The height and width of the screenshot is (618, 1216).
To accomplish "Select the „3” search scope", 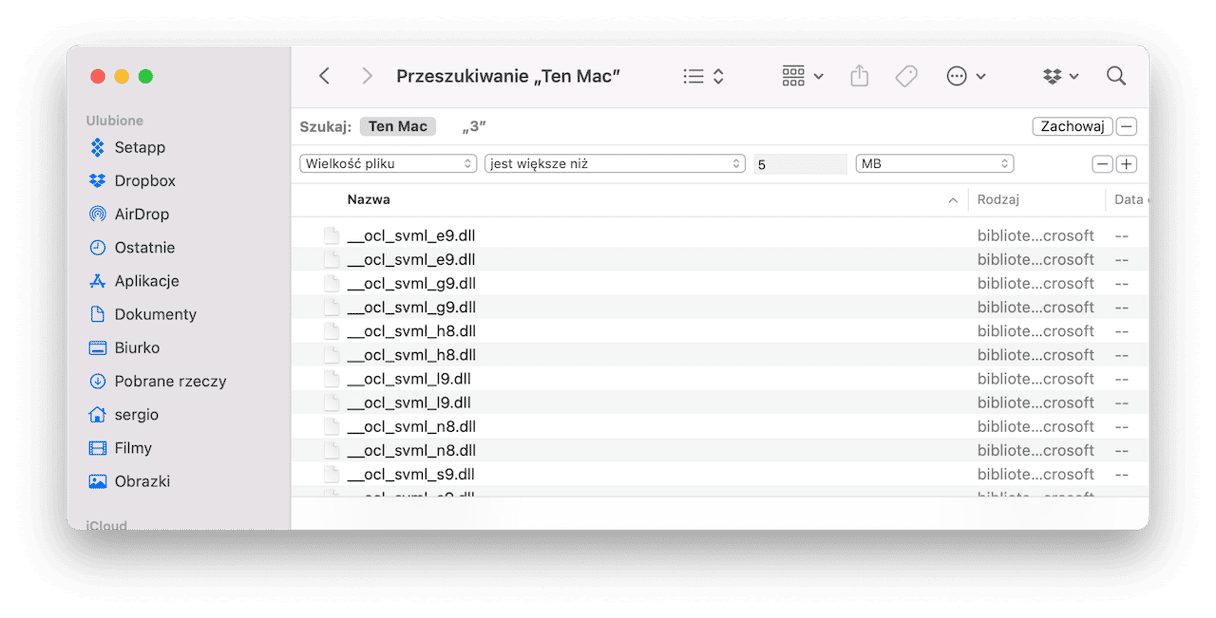I will pyautogui.click(x=474, y=127).
